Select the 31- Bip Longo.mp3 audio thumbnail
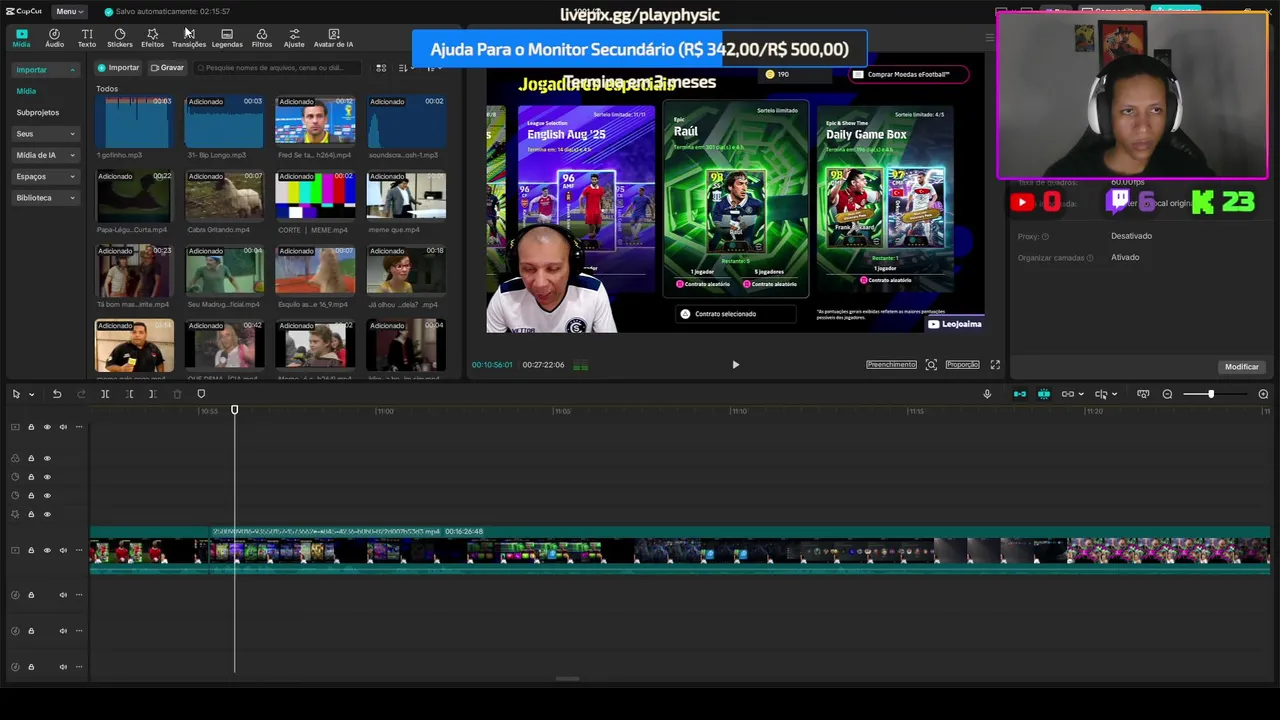Screen dimensions: 1280x720 pyautogui.click(x=225, y=121)
